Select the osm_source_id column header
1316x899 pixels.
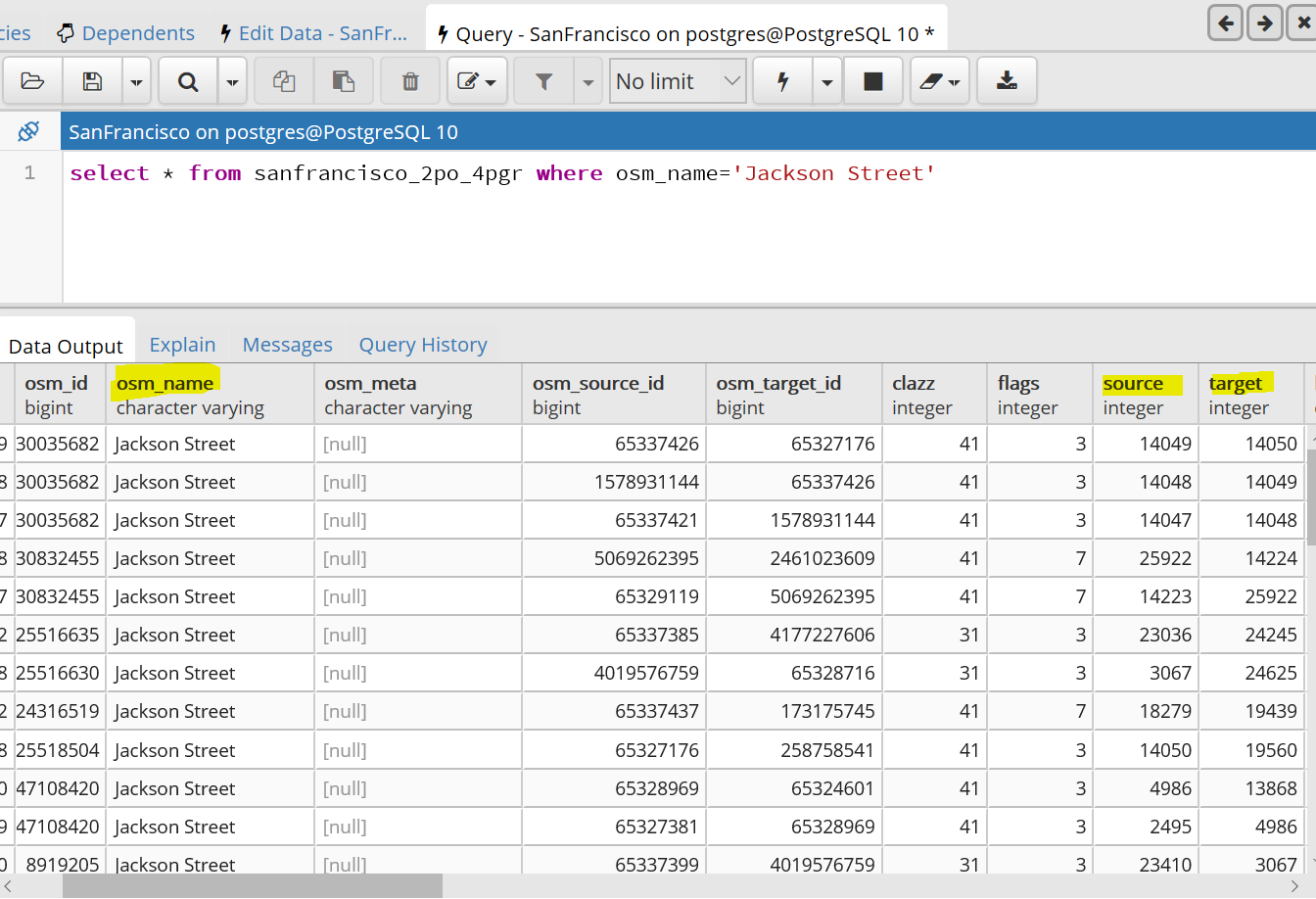click(613, 395)
